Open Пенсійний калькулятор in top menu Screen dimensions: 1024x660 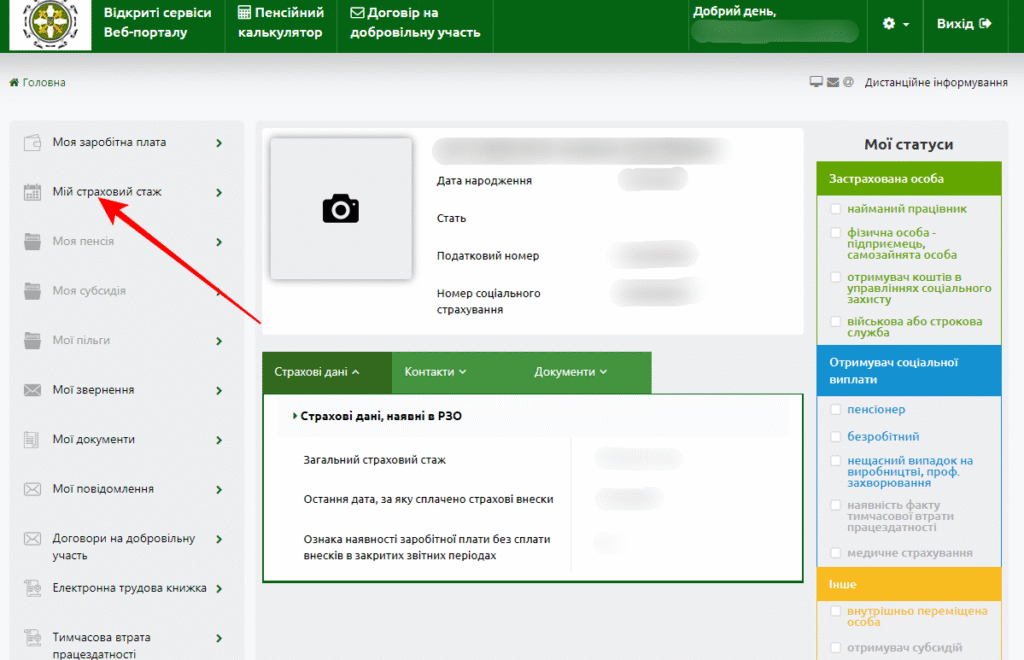click(x=281, y=23)
